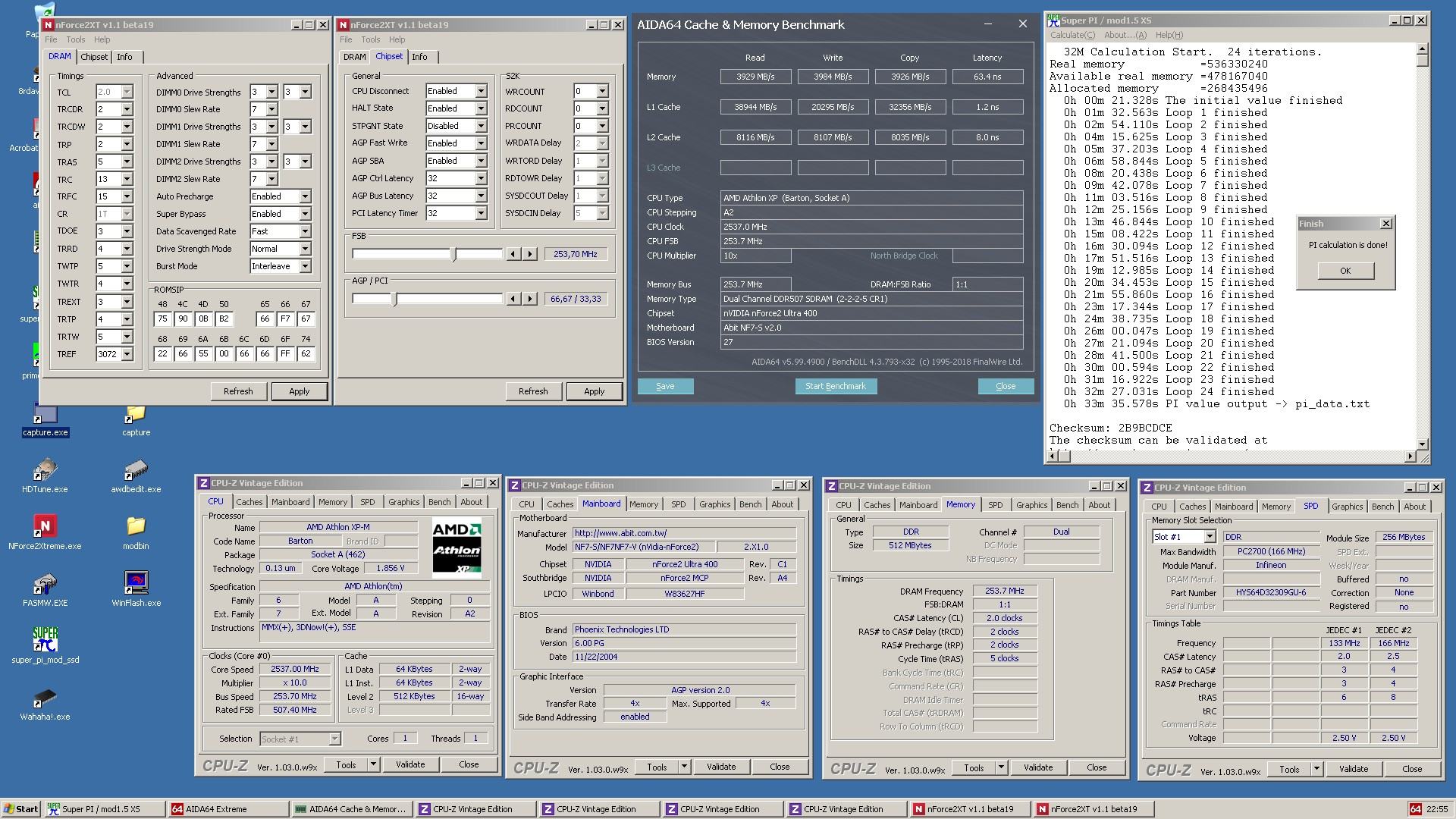Click AGP / PCI slider left arrow
1456x819 pixels.
pos(514,299)
